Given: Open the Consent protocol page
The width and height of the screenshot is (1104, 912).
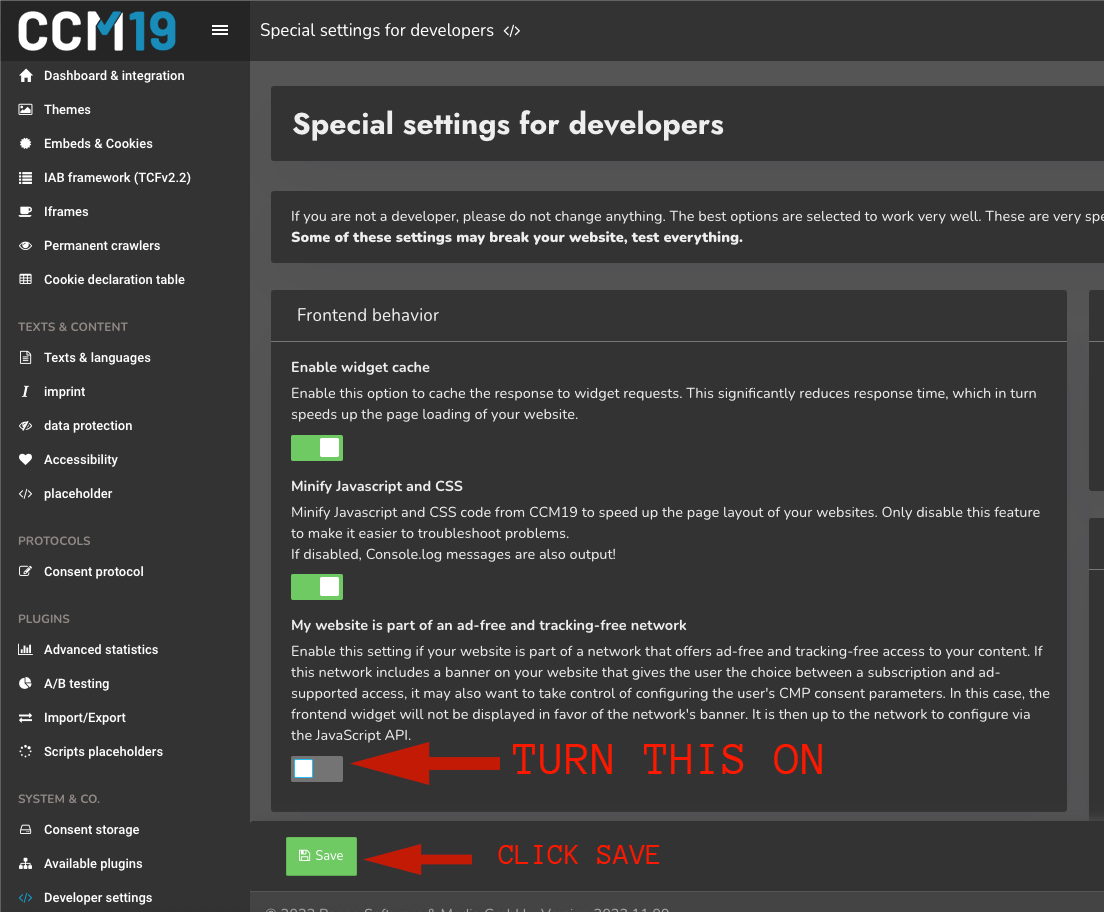Looking at the screenshot, I should [x=94, y=571].
